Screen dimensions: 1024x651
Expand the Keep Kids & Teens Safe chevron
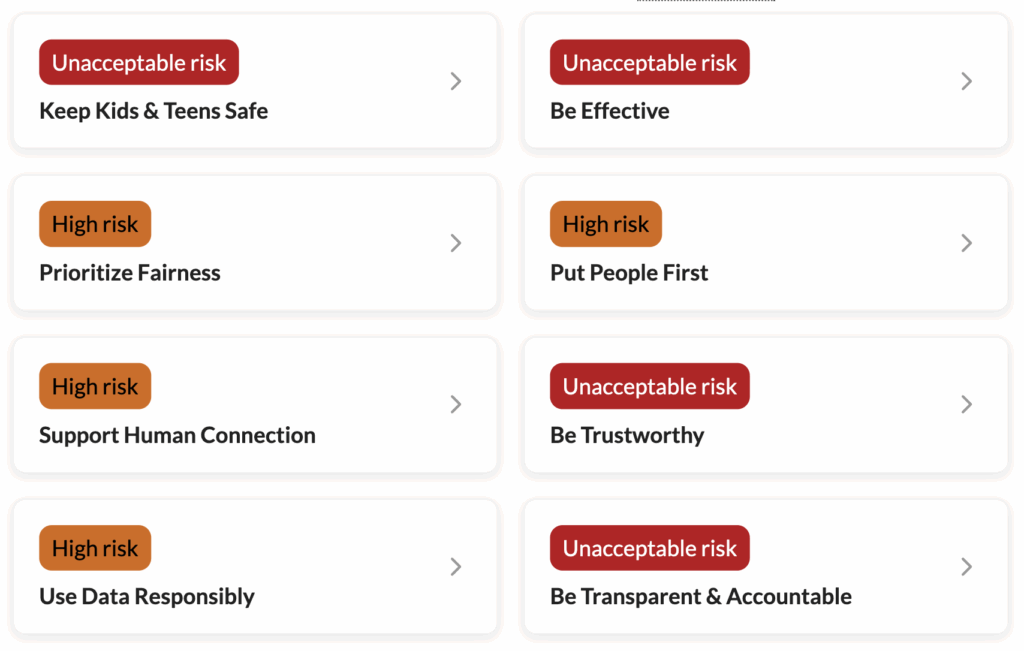tap(456, 81)
